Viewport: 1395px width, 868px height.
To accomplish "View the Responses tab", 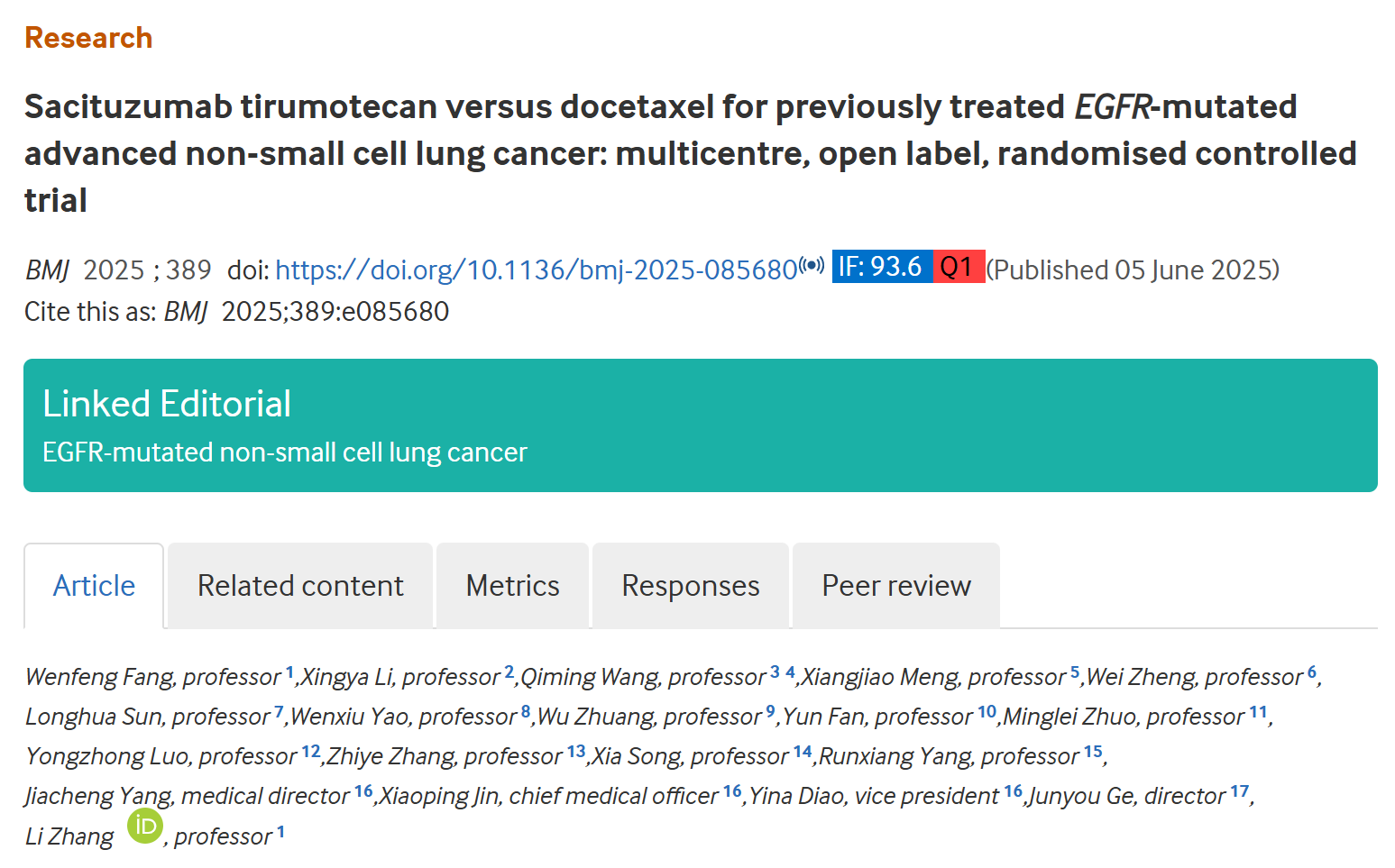I will 691,586.
